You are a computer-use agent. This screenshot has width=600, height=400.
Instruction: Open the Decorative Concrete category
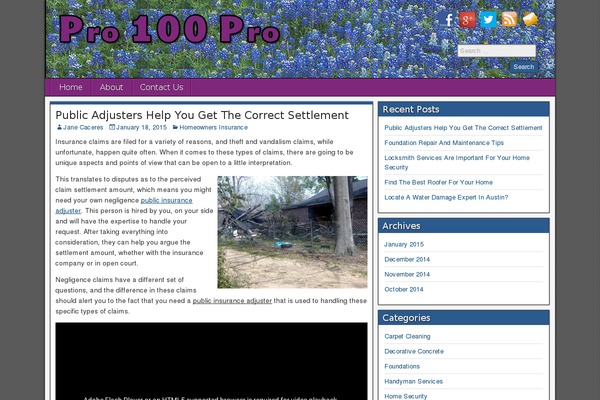point(414,351)
